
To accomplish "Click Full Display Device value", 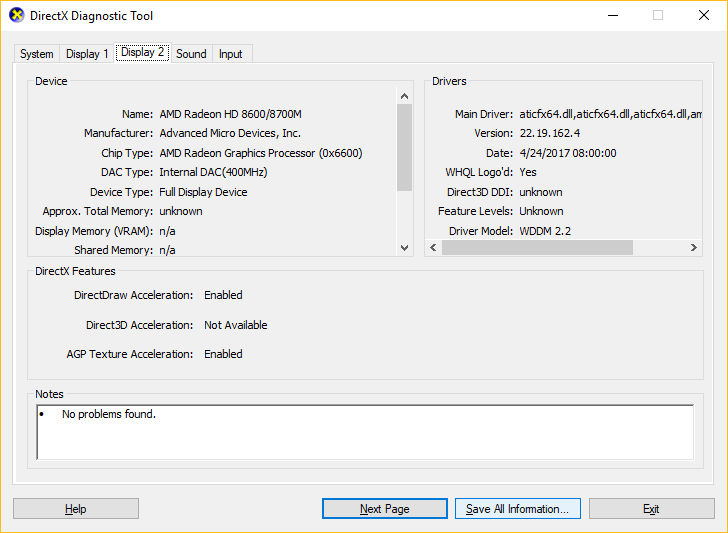I will pyautogui.click(x=203, y=192).
